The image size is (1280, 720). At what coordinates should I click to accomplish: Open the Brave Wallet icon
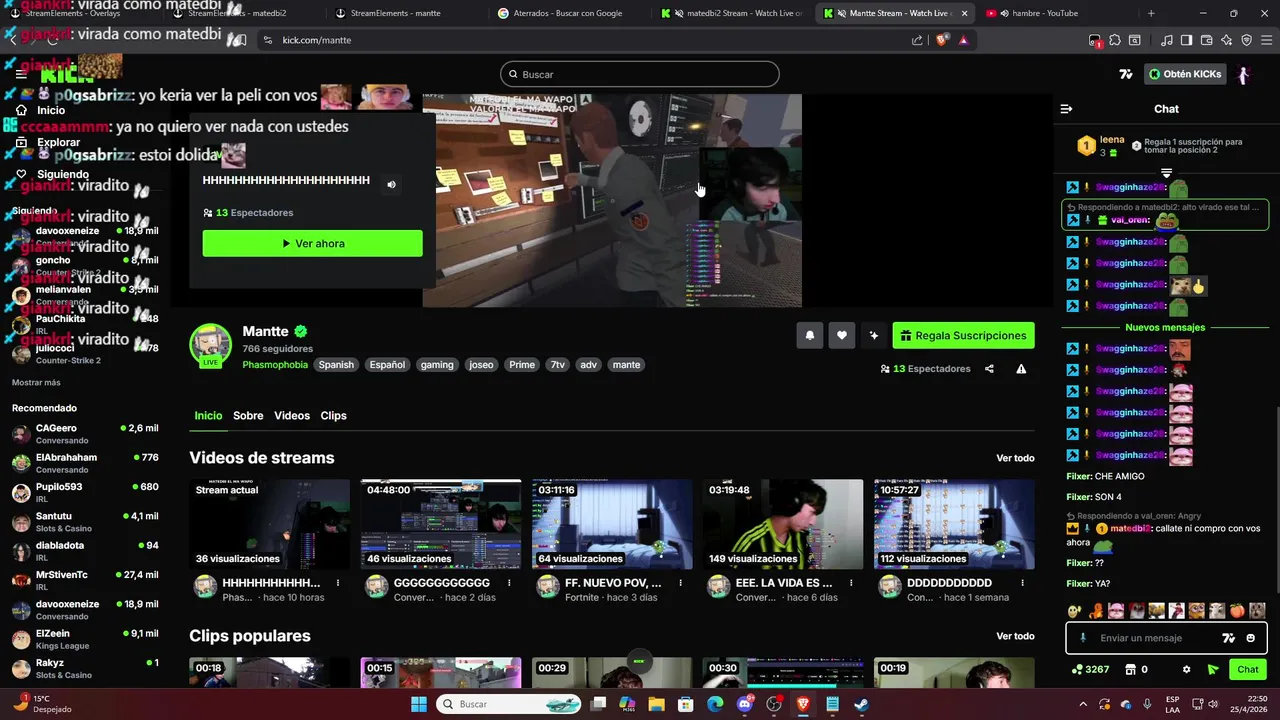pos(1206,40)
